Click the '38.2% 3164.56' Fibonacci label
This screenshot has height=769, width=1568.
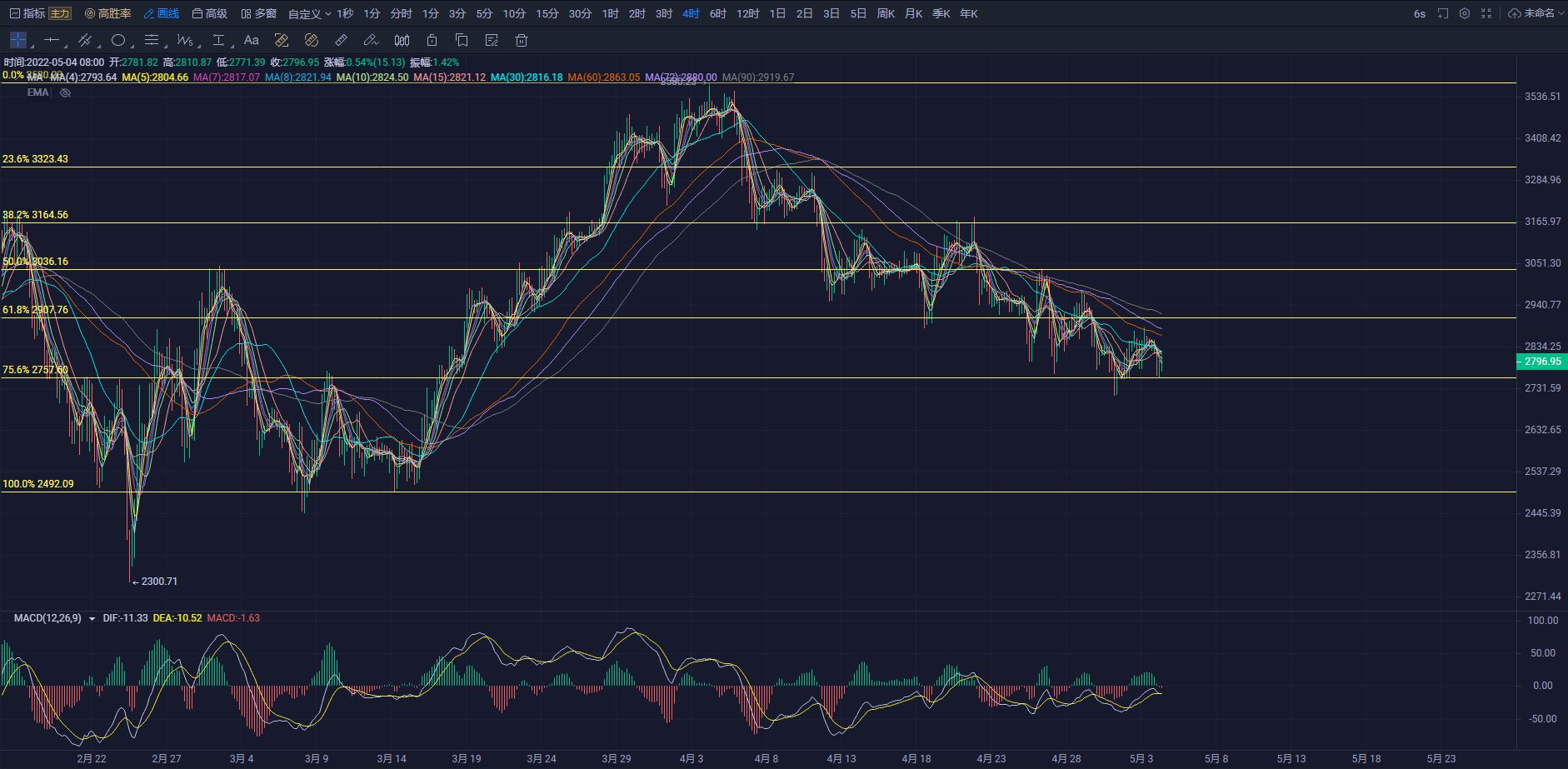36,215
